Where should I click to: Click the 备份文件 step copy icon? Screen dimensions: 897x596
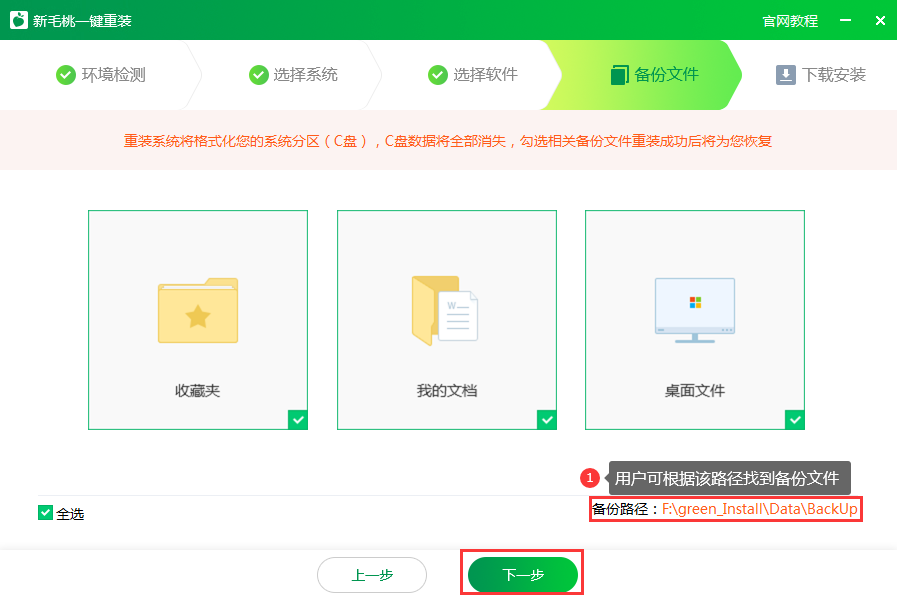click(619, 75)
